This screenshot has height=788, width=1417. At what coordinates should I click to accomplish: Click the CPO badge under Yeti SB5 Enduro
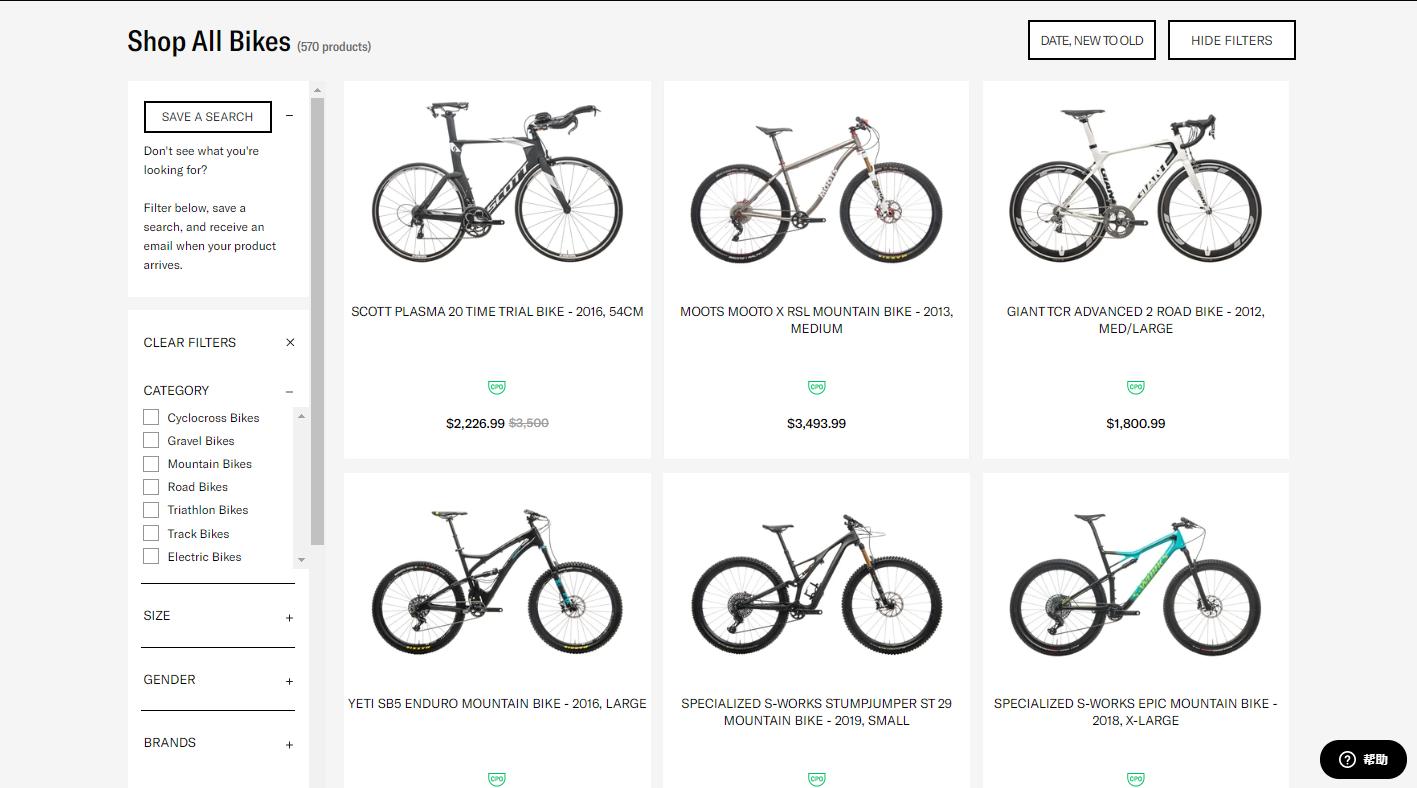pos(497,779)
